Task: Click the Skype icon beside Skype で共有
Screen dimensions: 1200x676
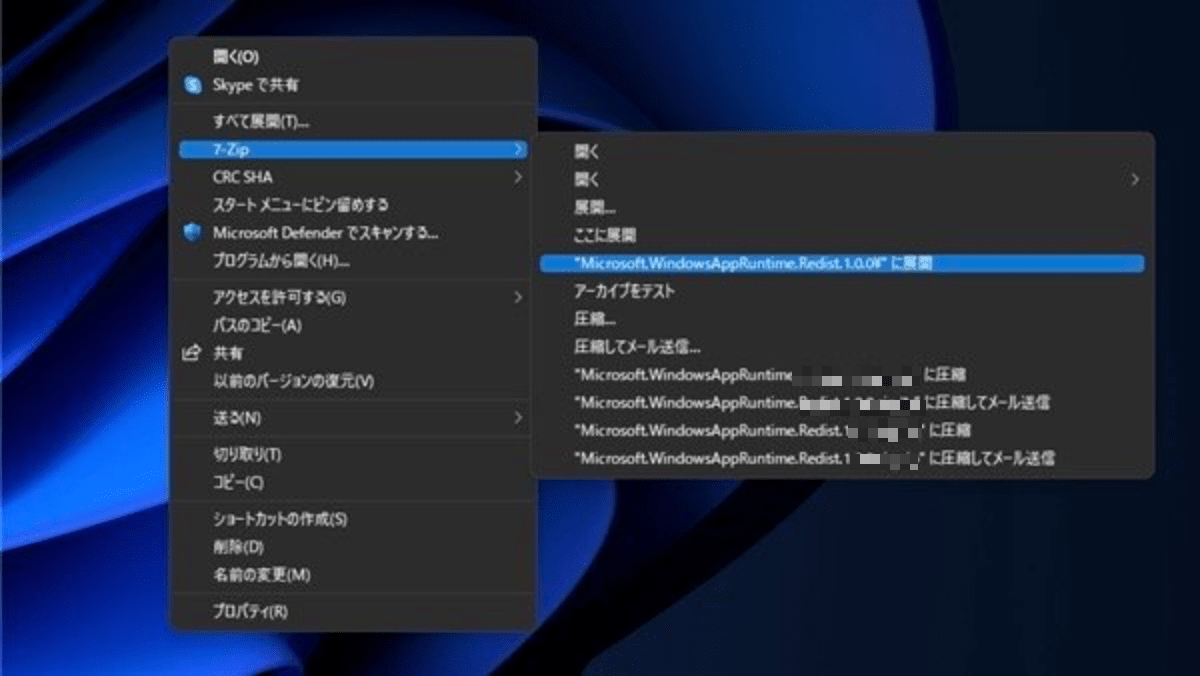Action: coord(193,86)
